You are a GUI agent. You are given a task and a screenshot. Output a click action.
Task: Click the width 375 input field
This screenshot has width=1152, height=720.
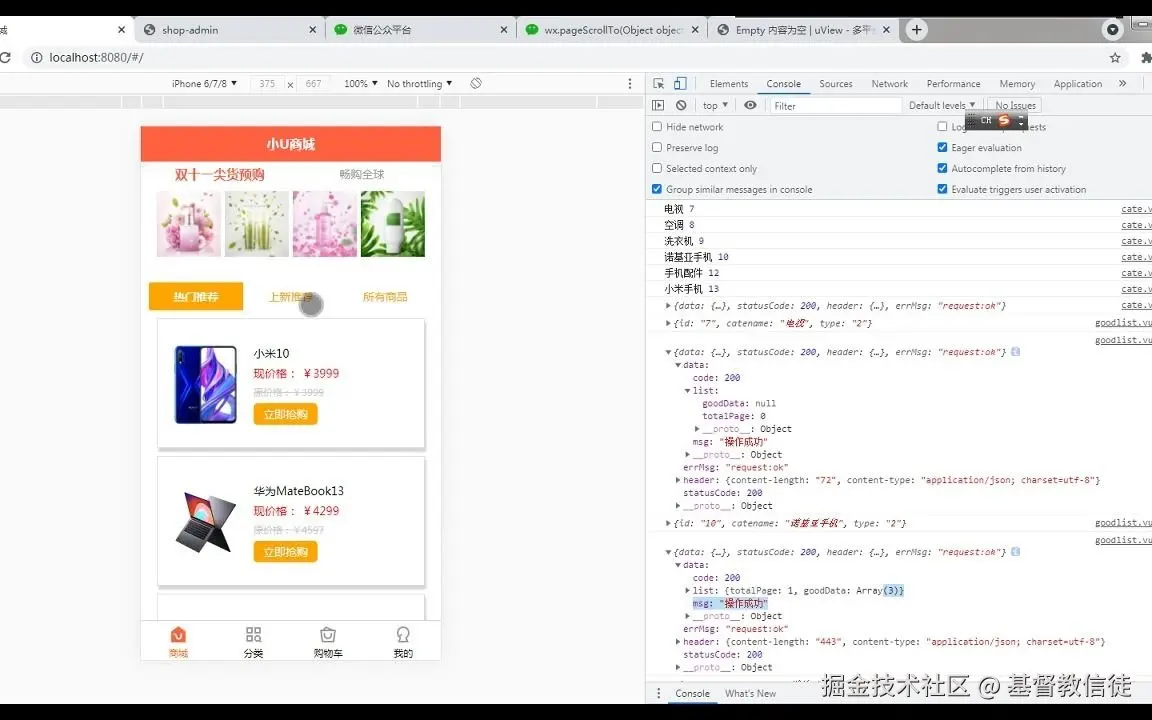tap(267, 84)
